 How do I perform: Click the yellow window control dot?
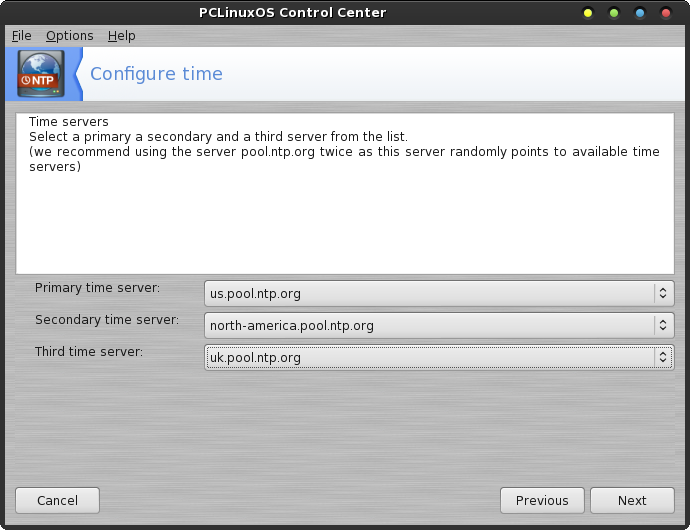[587, 13]
